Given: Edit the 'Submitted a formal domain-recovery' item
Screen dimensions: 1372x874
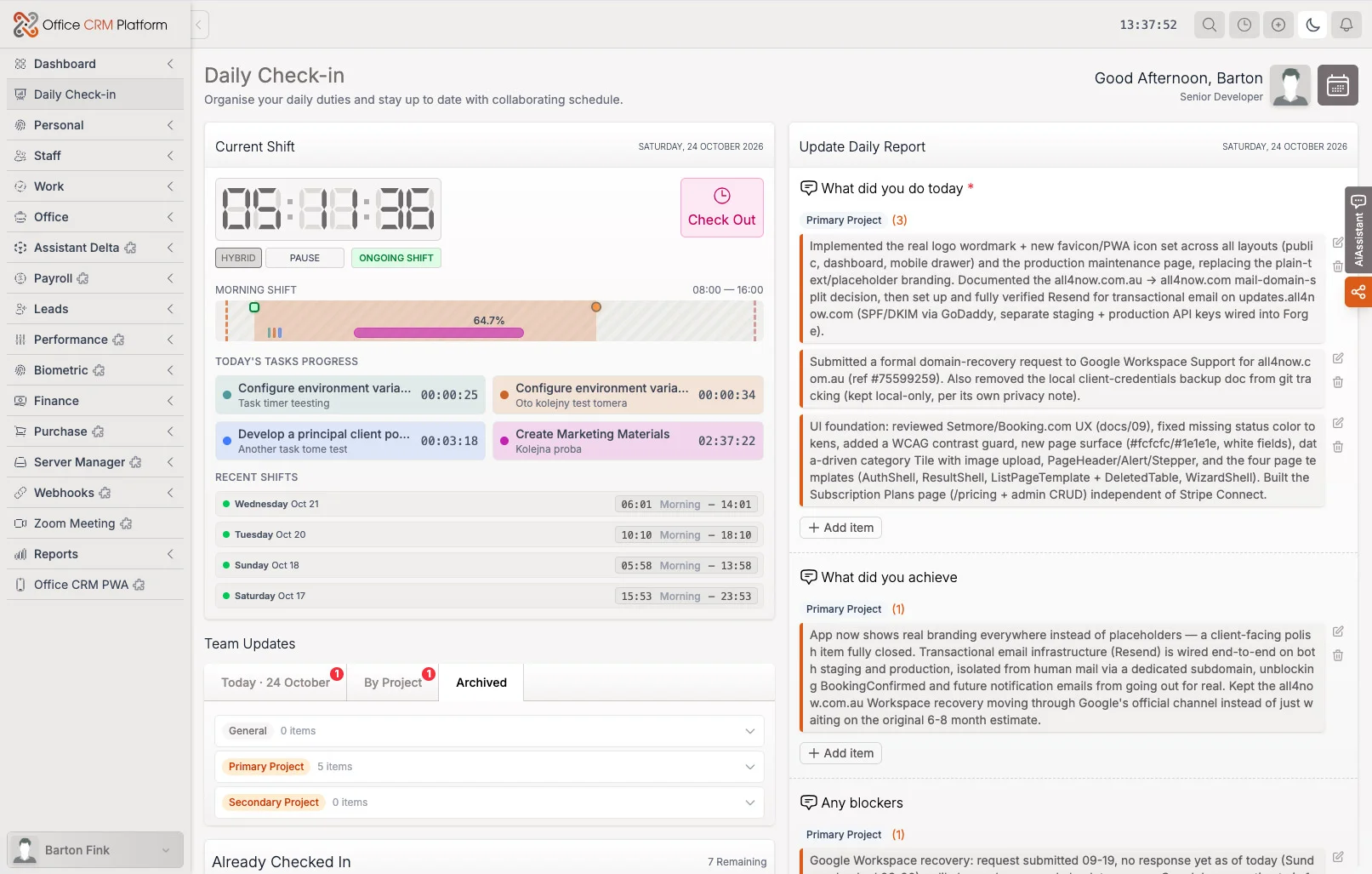Looking at the screenshot, I should pos(1338,358).
